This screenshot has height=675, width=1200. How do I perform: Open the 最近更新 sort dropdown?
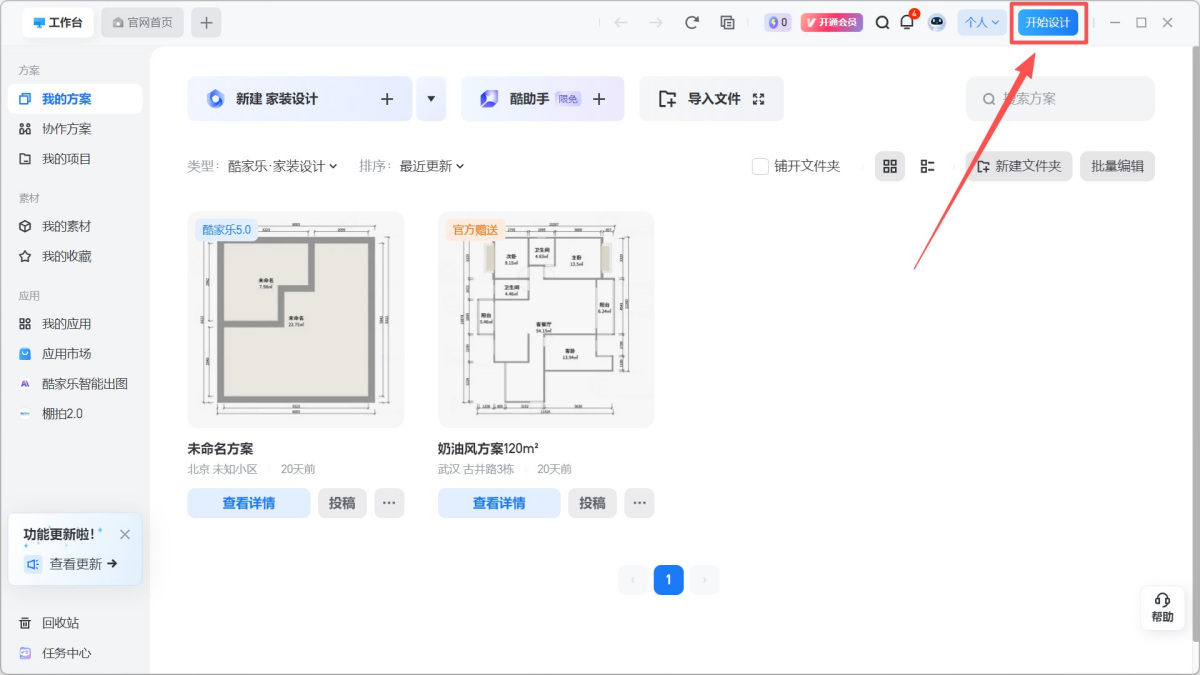(432, 166)
